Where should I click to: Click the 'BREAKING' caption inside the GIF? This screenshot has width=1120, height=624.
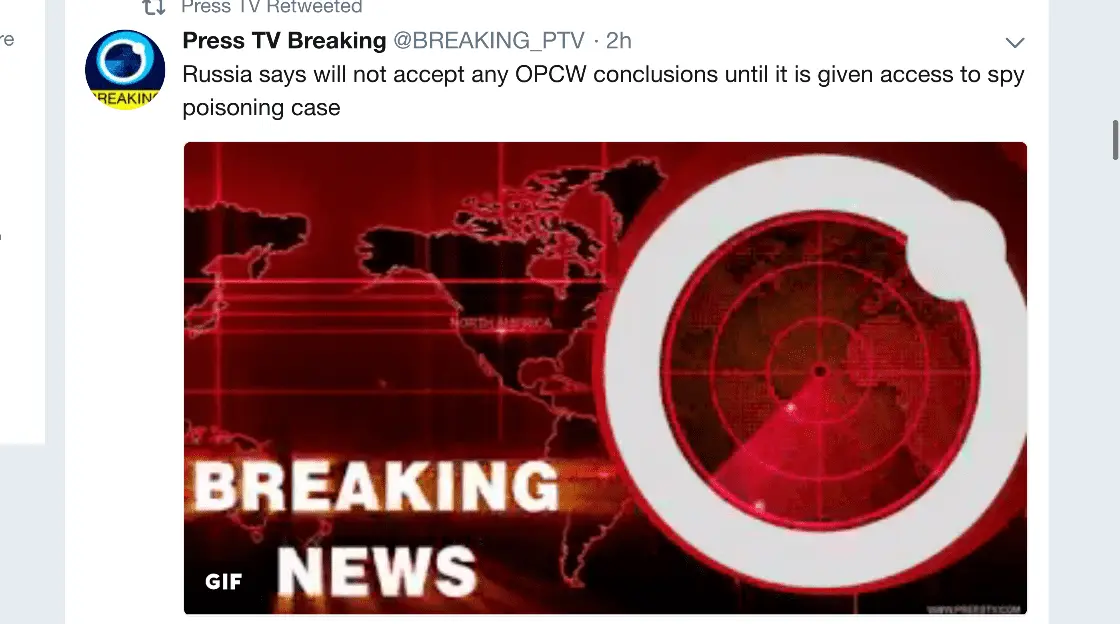coord(376,486)
